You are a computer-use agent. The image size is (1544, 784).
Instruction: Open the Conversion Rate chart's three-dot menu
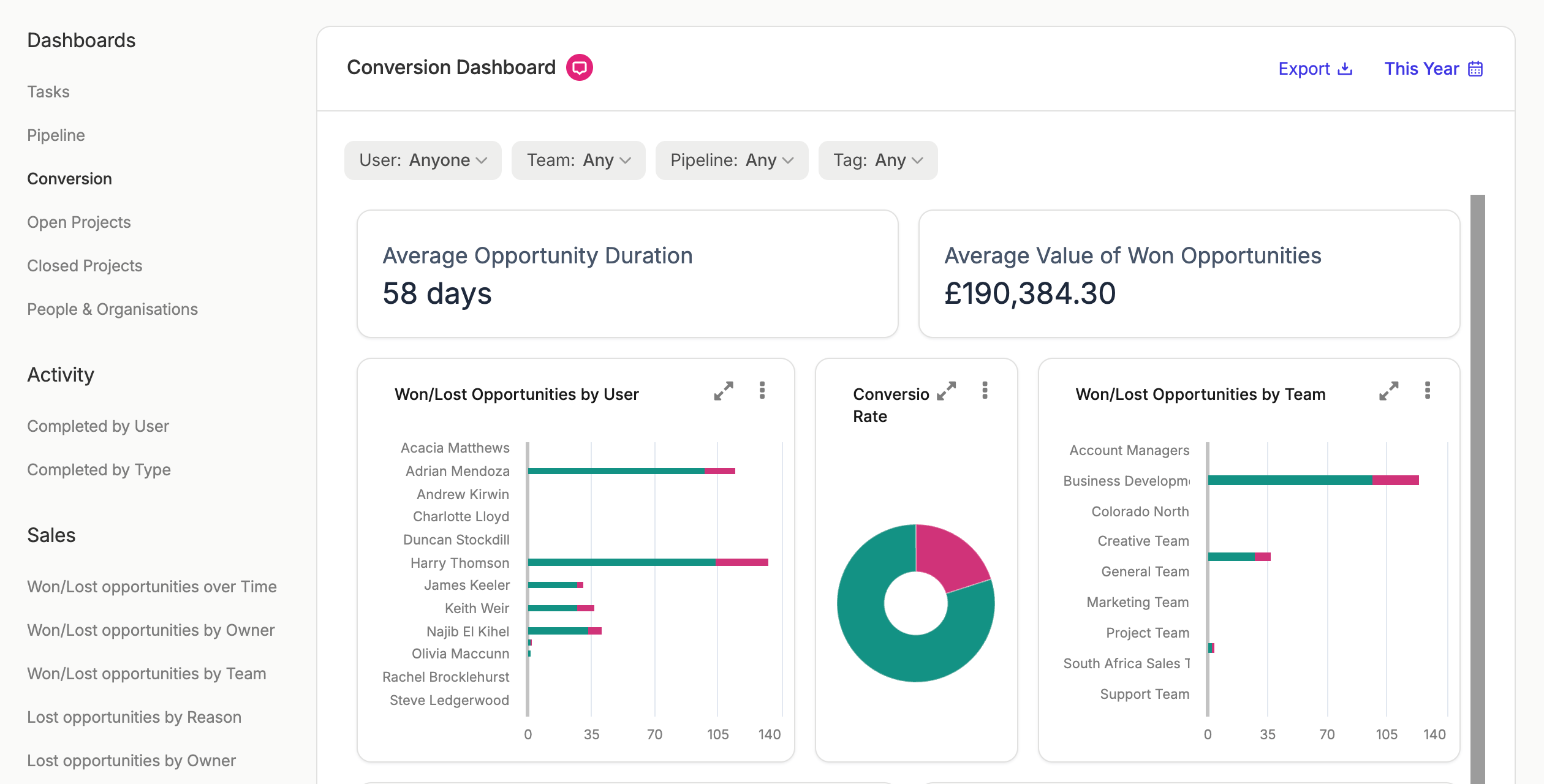(985, 391)
